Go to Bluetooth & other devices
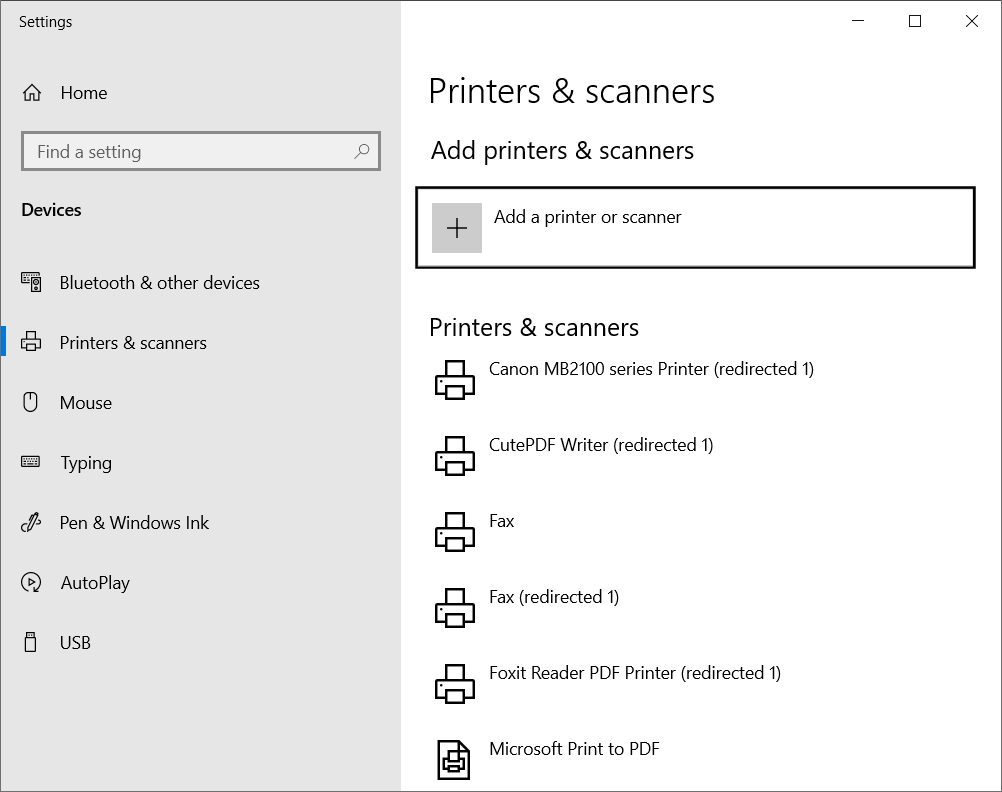This screenshot has width=1002, height=792. [x=160, y=283]
